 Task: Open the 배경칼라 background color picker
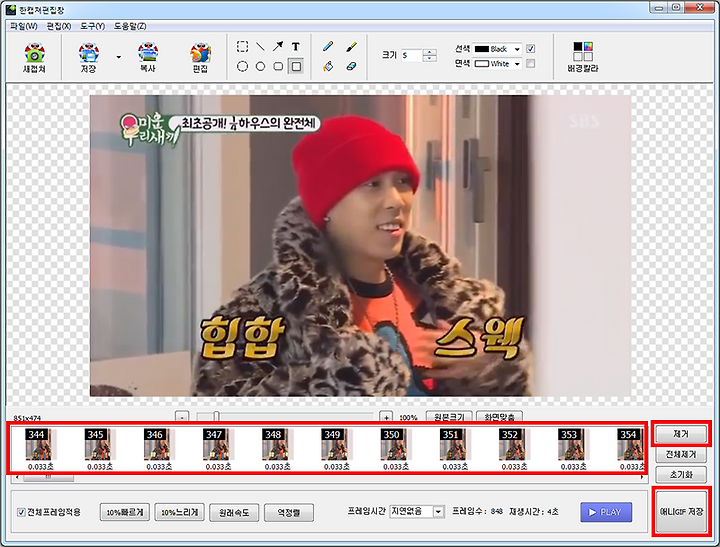coord(583,57)
